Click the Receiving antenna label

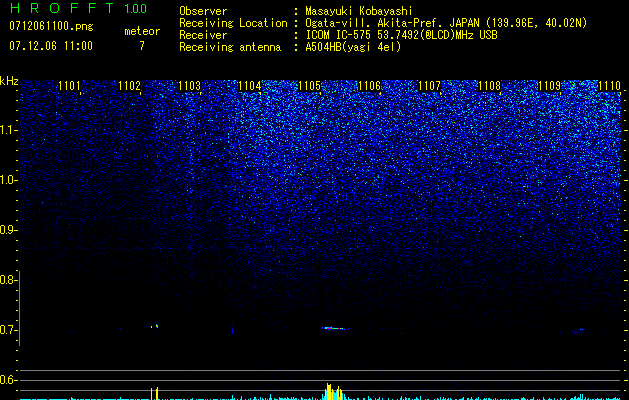230,47
